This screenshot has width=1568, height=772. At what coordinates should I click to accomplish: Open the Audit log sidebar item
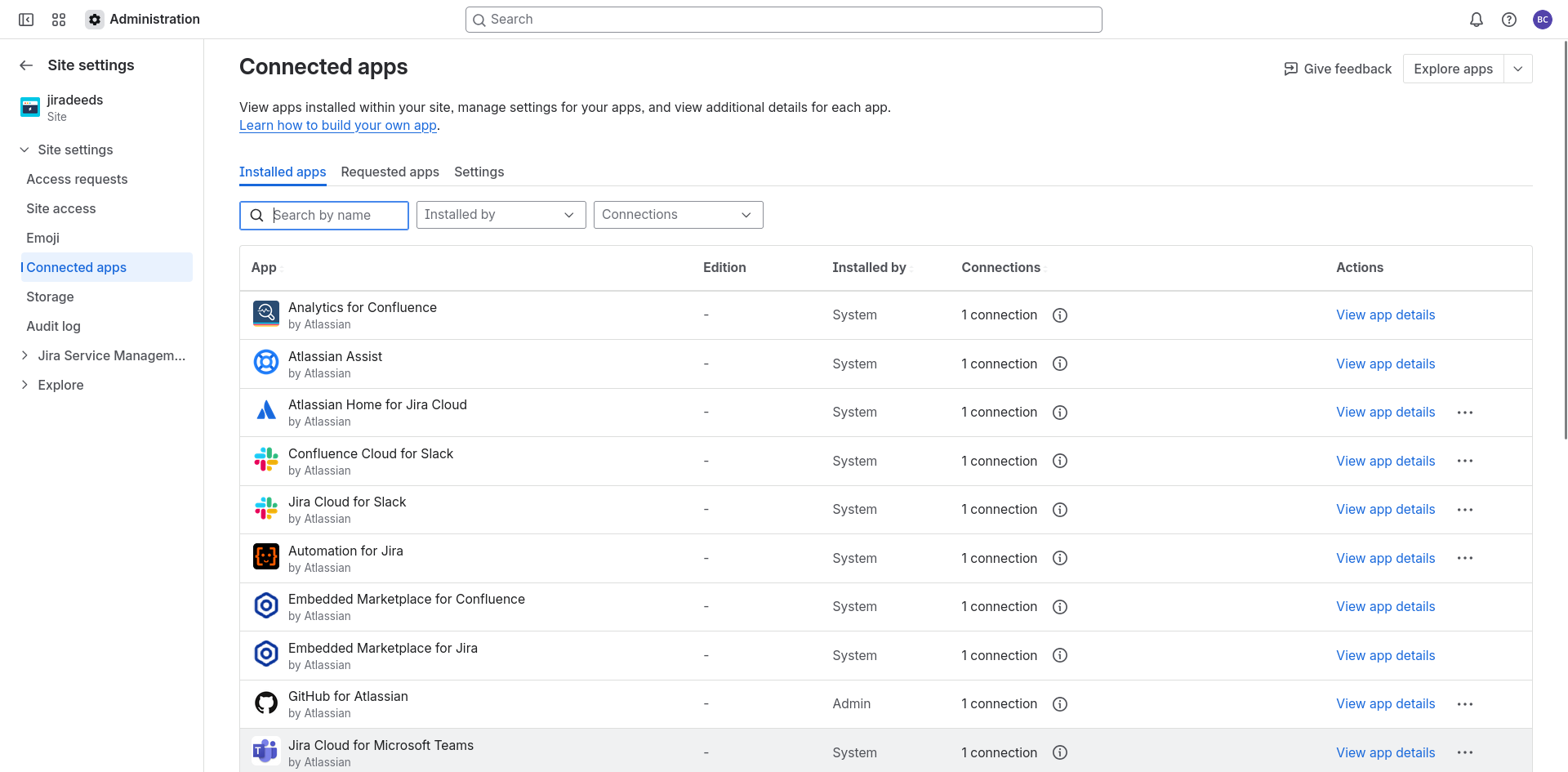coord(53,326)
